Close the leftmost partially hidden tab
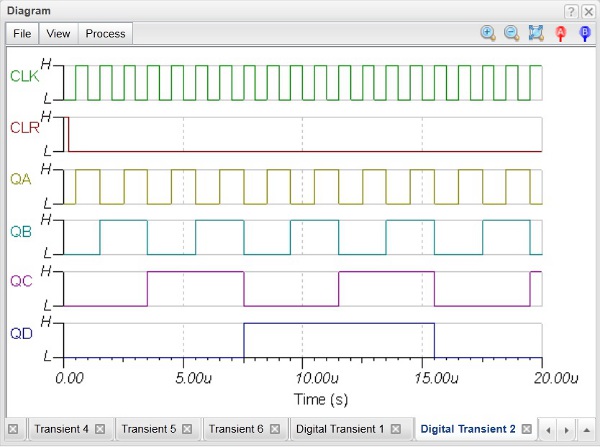This screenshot has width=600, height=447. pos(13,429)
